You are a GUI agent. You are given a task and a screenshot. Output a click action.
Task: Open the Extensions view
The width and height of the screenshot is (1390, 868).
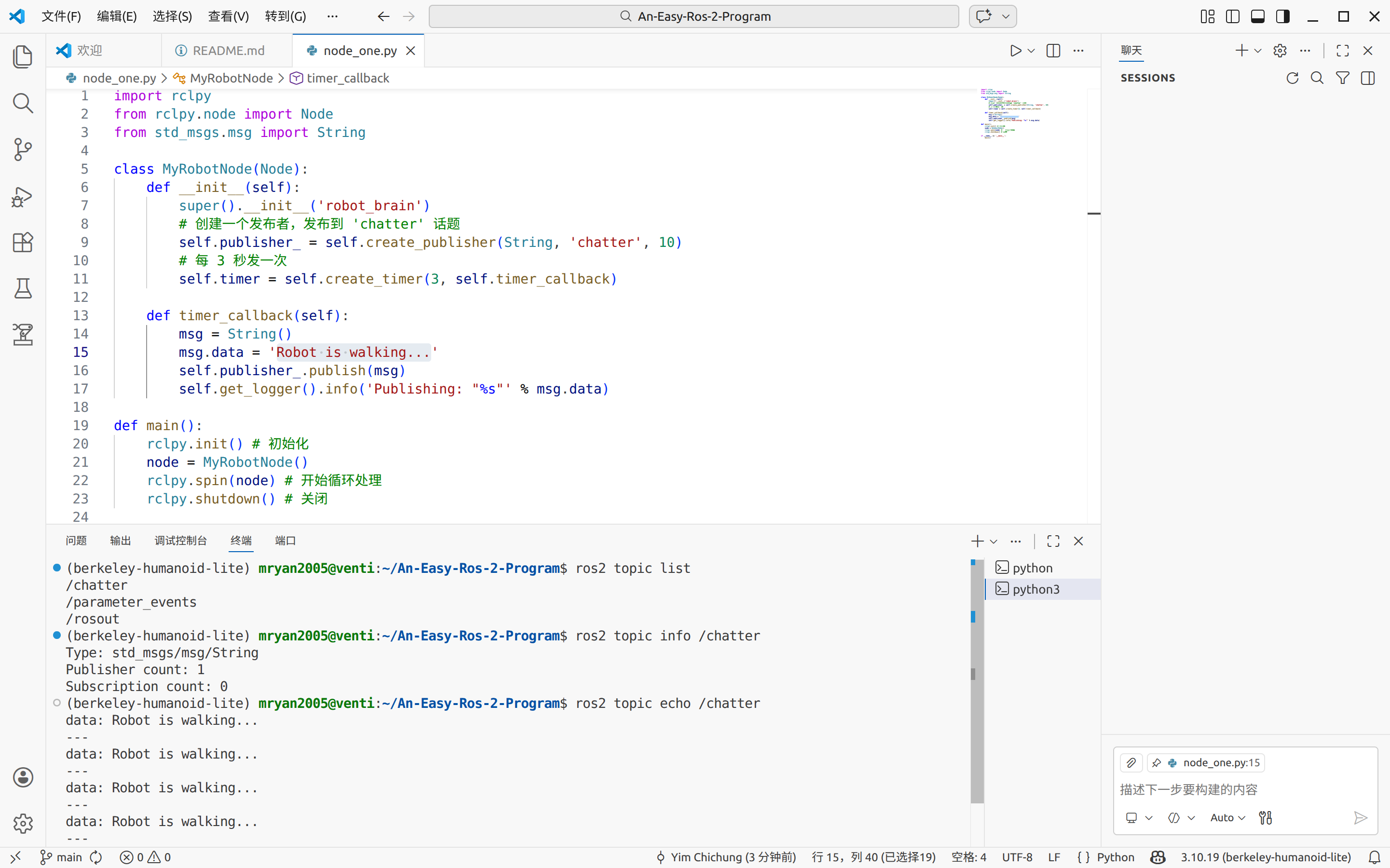(22, 242)
